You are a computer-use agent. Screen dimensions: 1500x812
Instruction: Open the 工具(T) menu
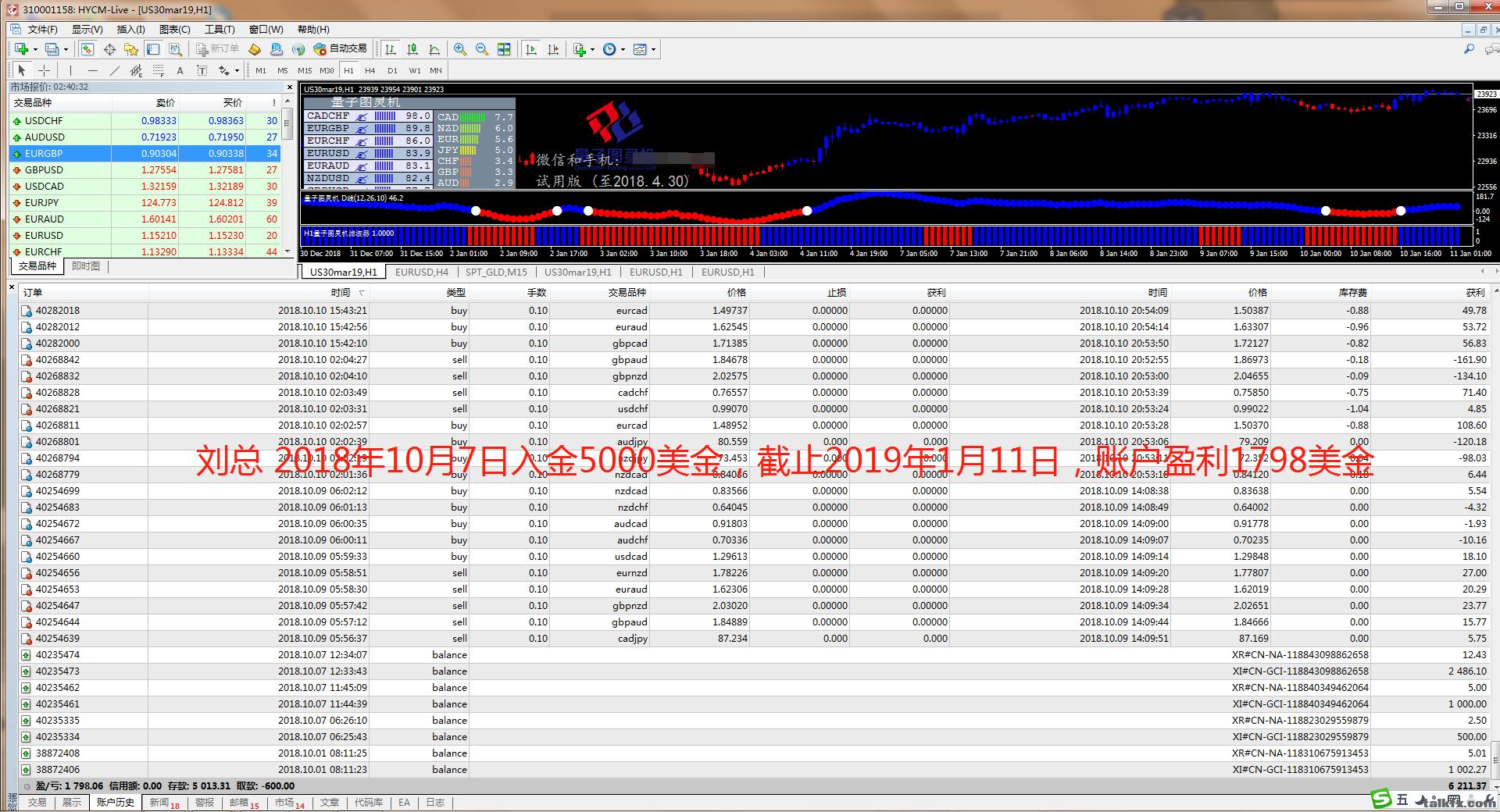[x=220, y=29]
